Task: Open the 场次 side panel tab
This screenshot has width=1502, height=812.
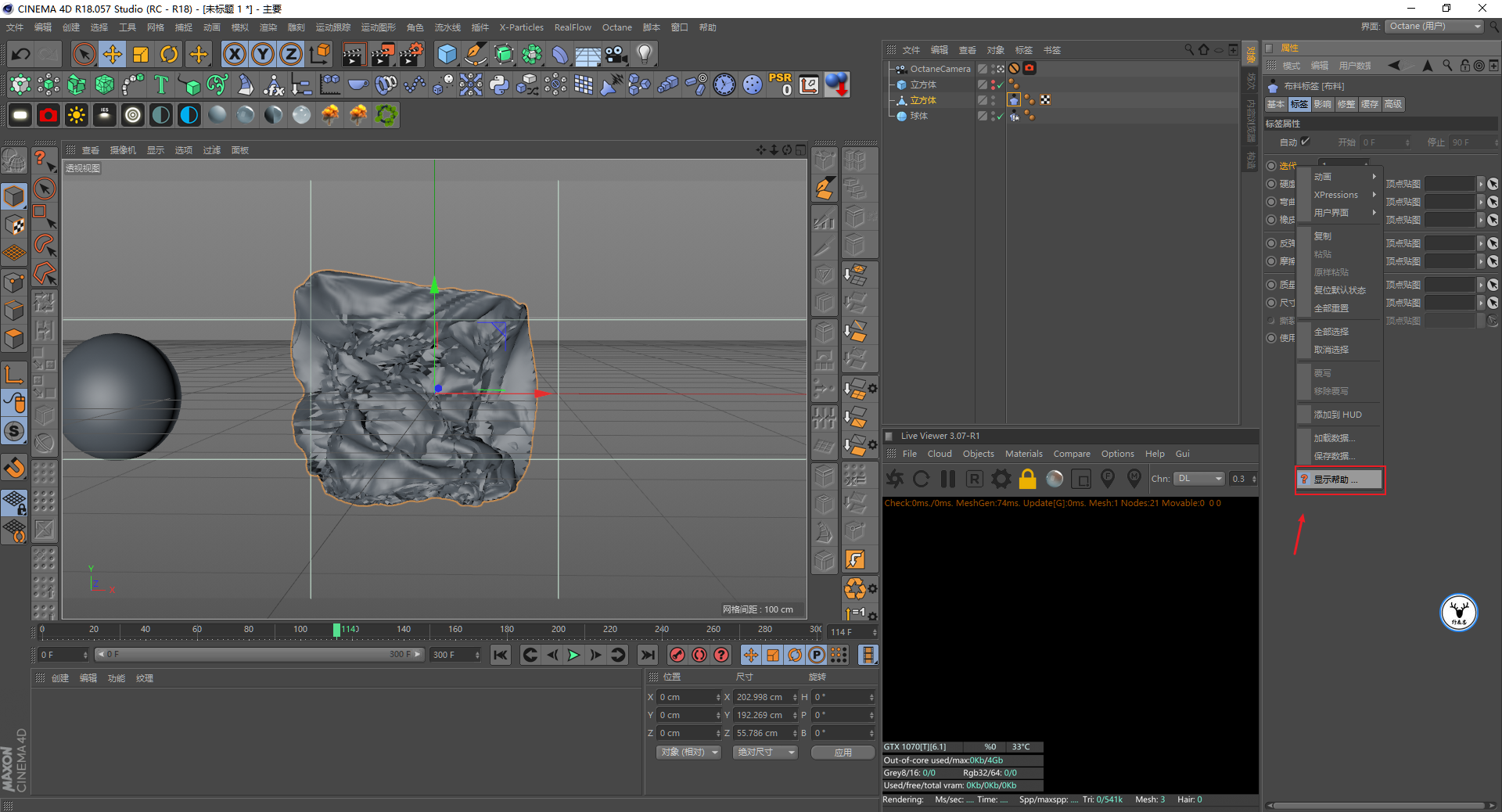Action: [1251, 81]
